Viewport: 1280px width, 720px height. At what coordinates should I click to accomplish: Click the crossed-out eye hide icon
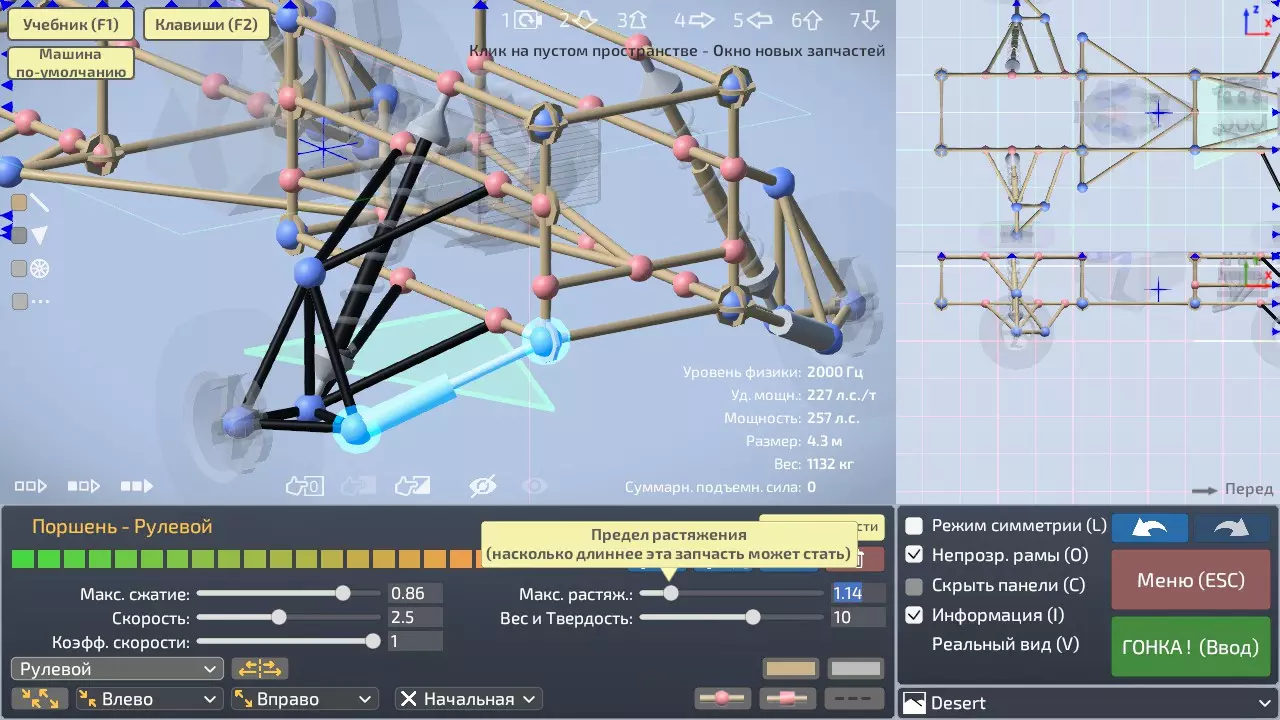pyautogui.click(x=483, y=486)
